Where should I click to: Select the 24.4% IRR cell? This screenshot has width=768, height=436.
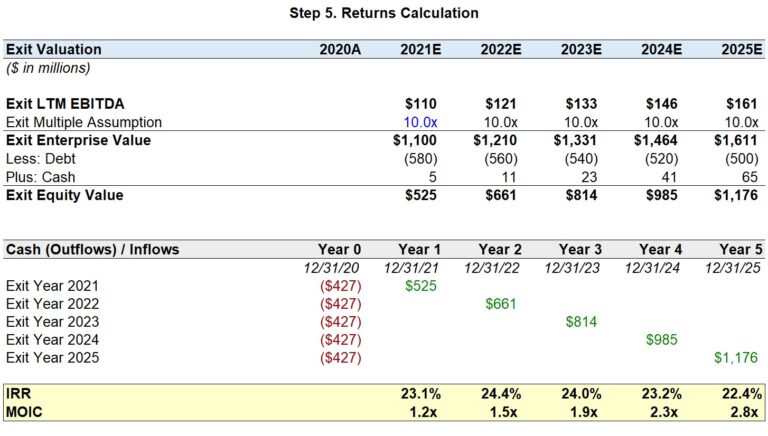(x=497, y=393)
